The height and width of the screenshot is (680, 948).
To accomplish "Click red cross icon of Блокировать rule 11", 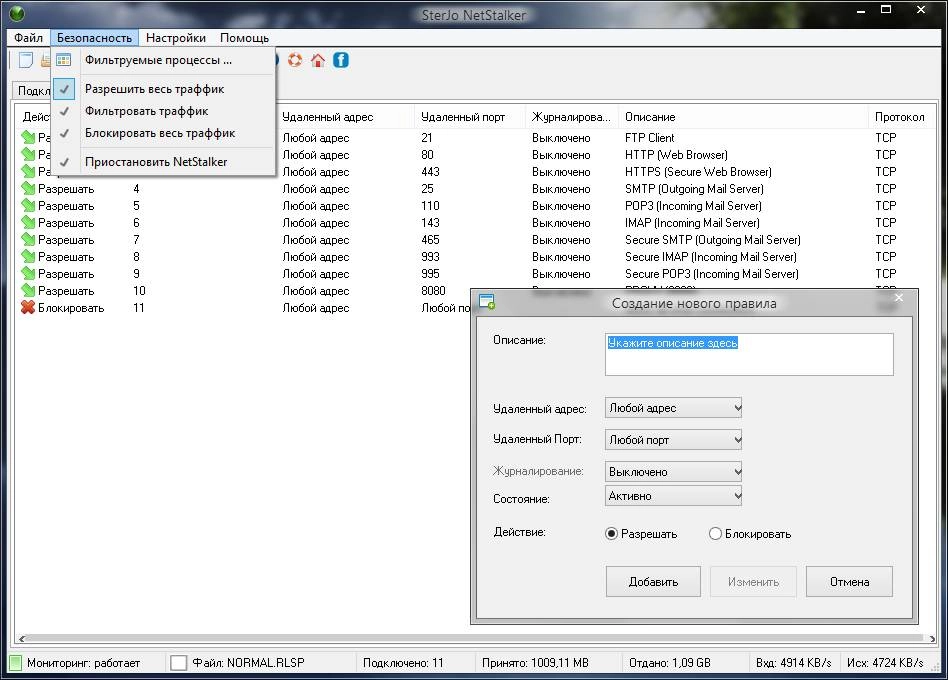I will click(x=28, y=307).
